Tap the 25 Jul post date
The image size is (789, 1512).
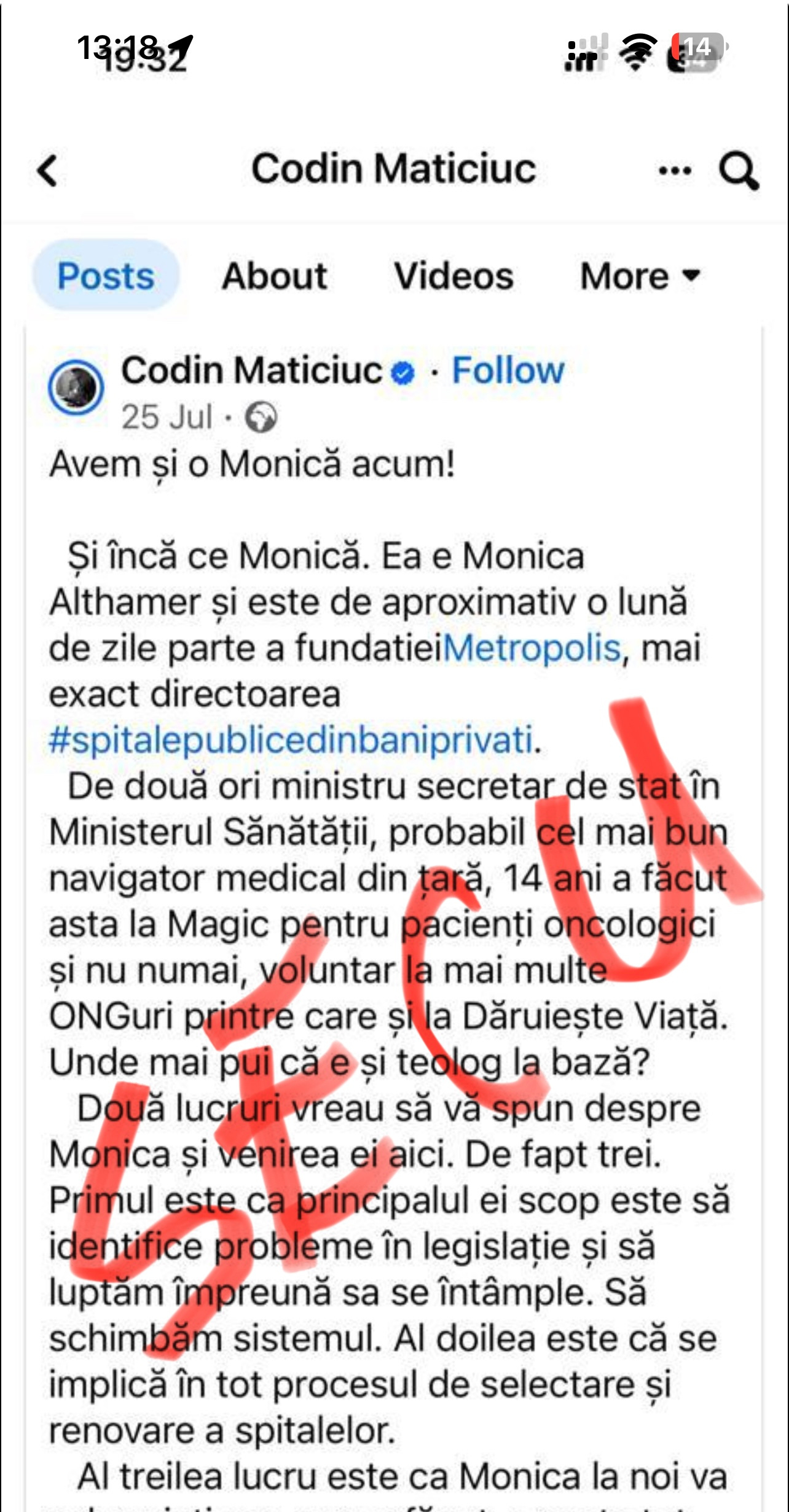coord(167,417)
